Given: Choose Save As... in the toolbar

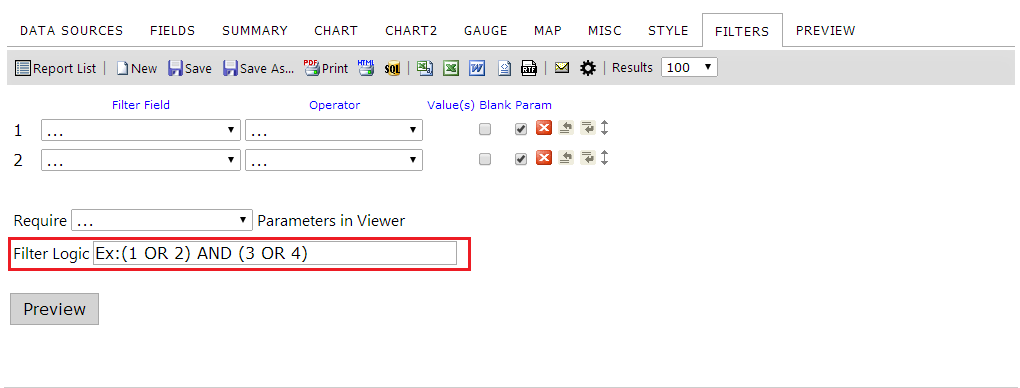Looking at the screenshot, I should click(259, 68).
